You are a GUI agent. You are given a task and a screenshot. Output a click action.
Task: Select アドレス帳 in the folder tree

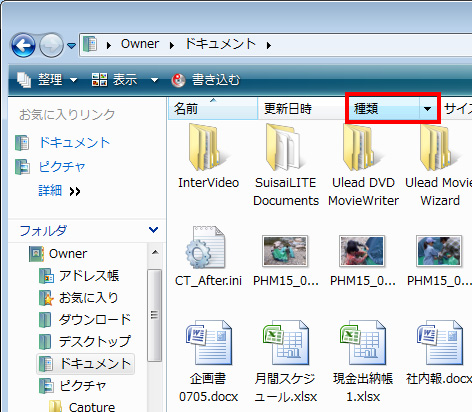tap(89, 276)
